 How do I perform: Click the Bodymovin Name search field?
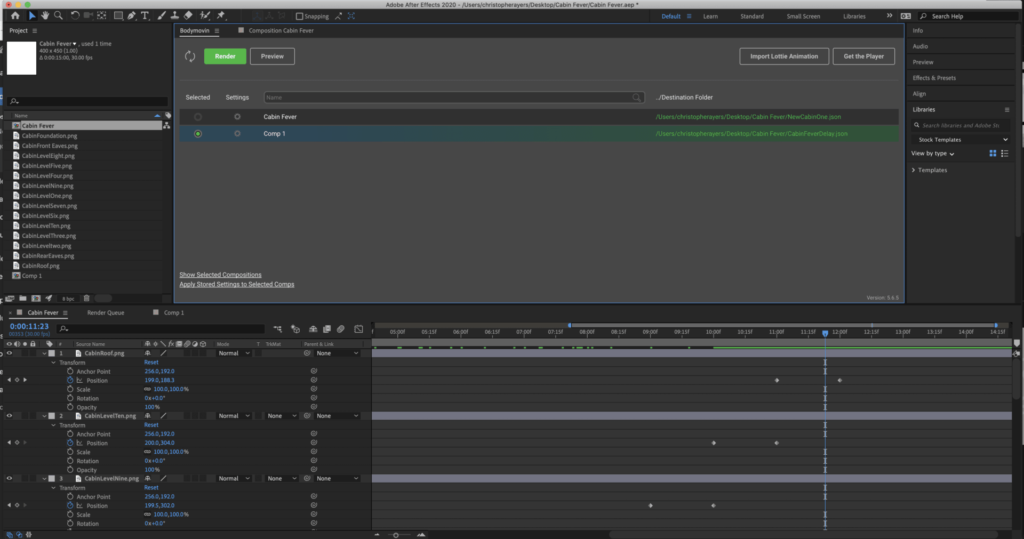pyautogui.click(x=454, y=97)
